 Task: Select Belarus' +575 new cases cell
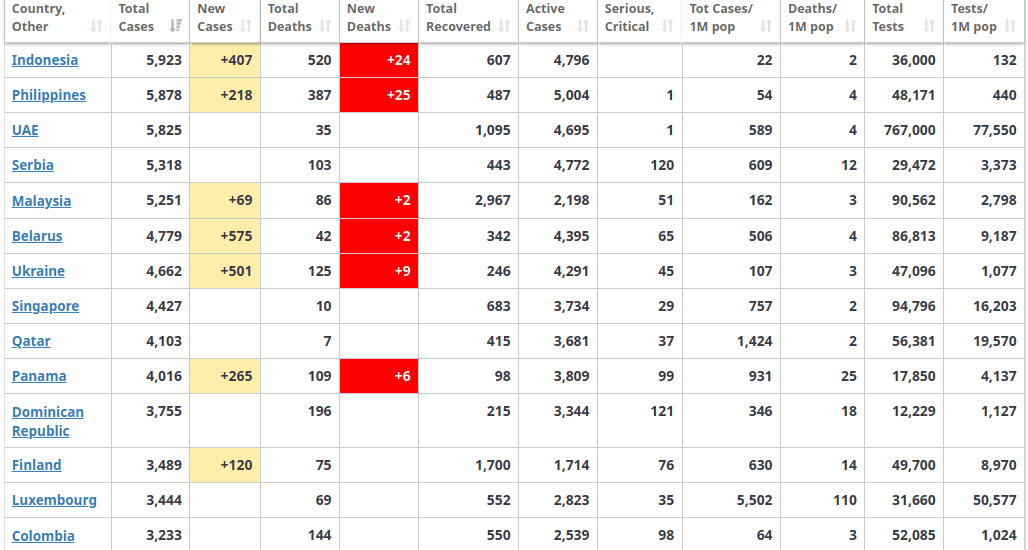pos(225,236)
